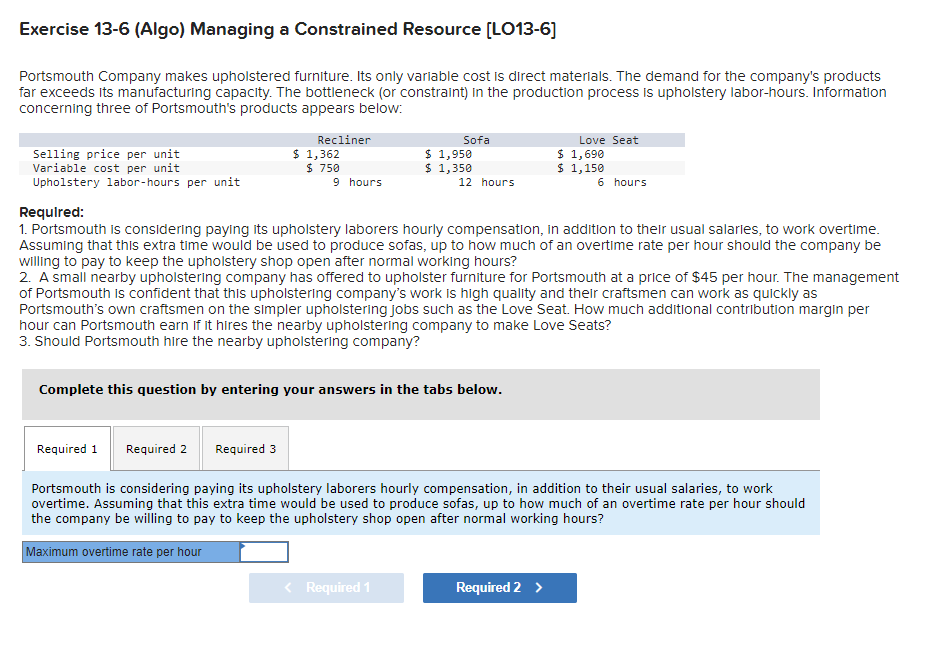Click the Upholstery labor-hours per unit label
This screenshot has width=952, height=667.
[x=137, y=182]
